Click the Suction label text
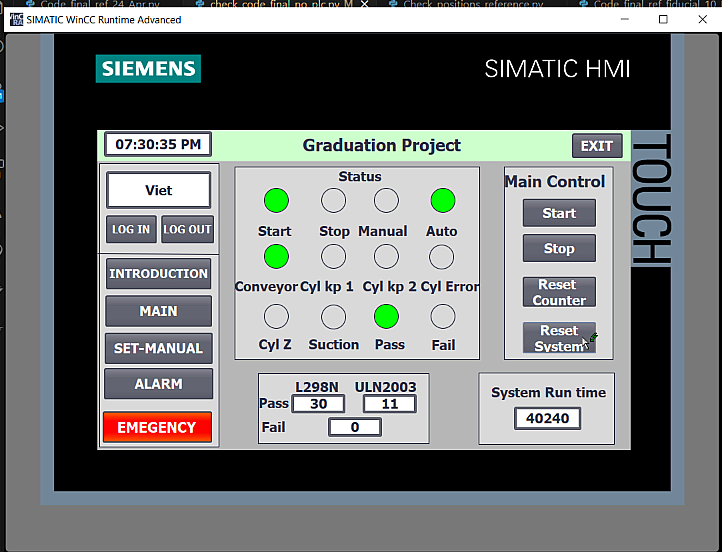Image resolution: width=722 pixels, height=552 pixels. point(334,345)
